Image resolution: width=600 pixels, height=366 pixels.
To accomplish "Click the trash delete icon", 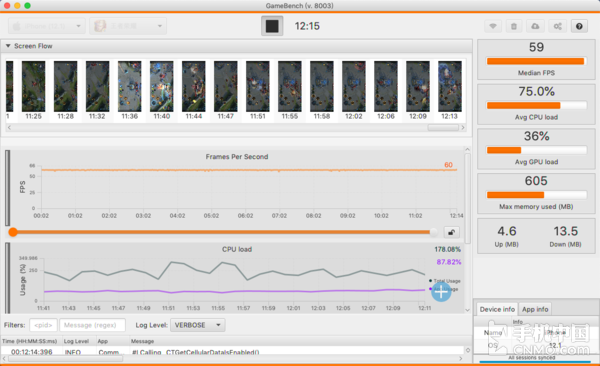I will pos(514,26).
